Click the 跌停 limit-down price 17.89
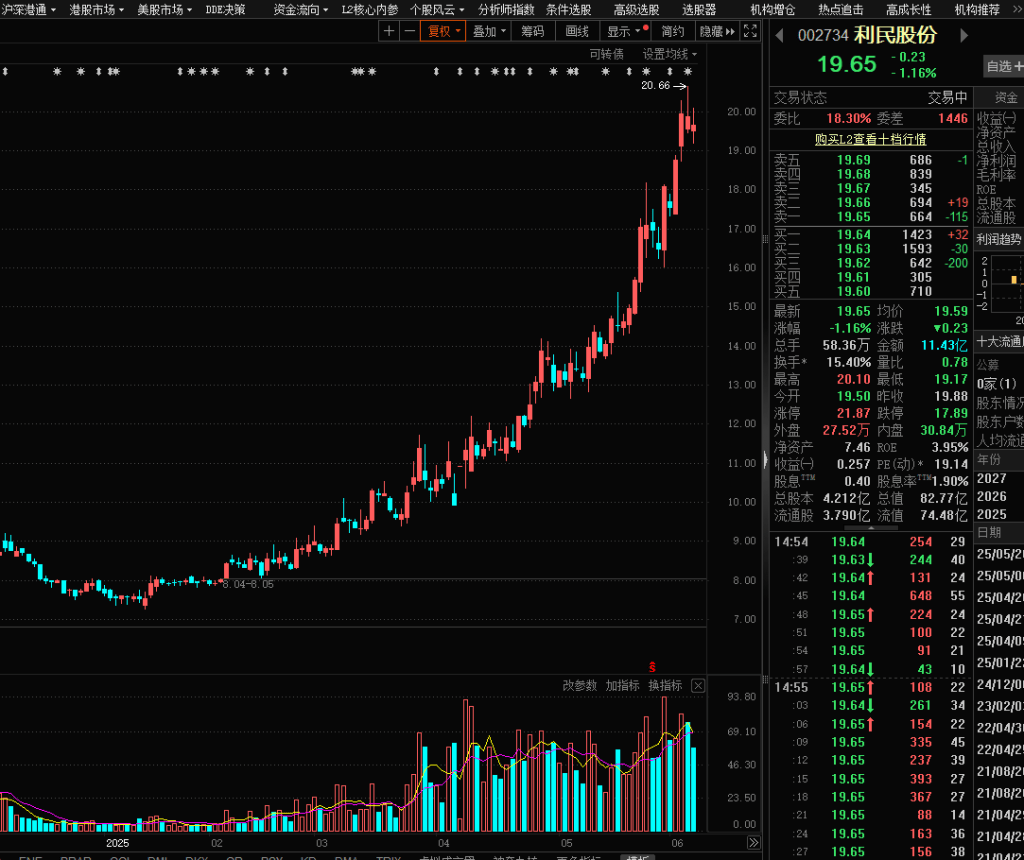Viewport: 1024px width, 860px height. click(951, 413)
